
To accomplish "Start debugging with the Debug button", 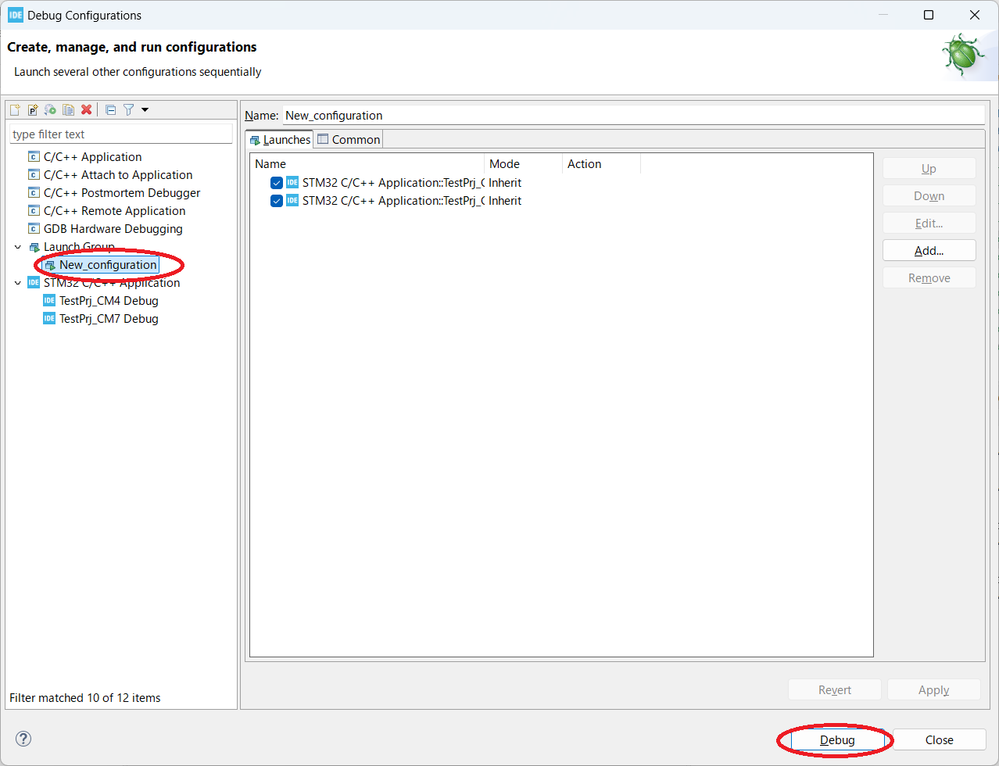I will 837,740.
